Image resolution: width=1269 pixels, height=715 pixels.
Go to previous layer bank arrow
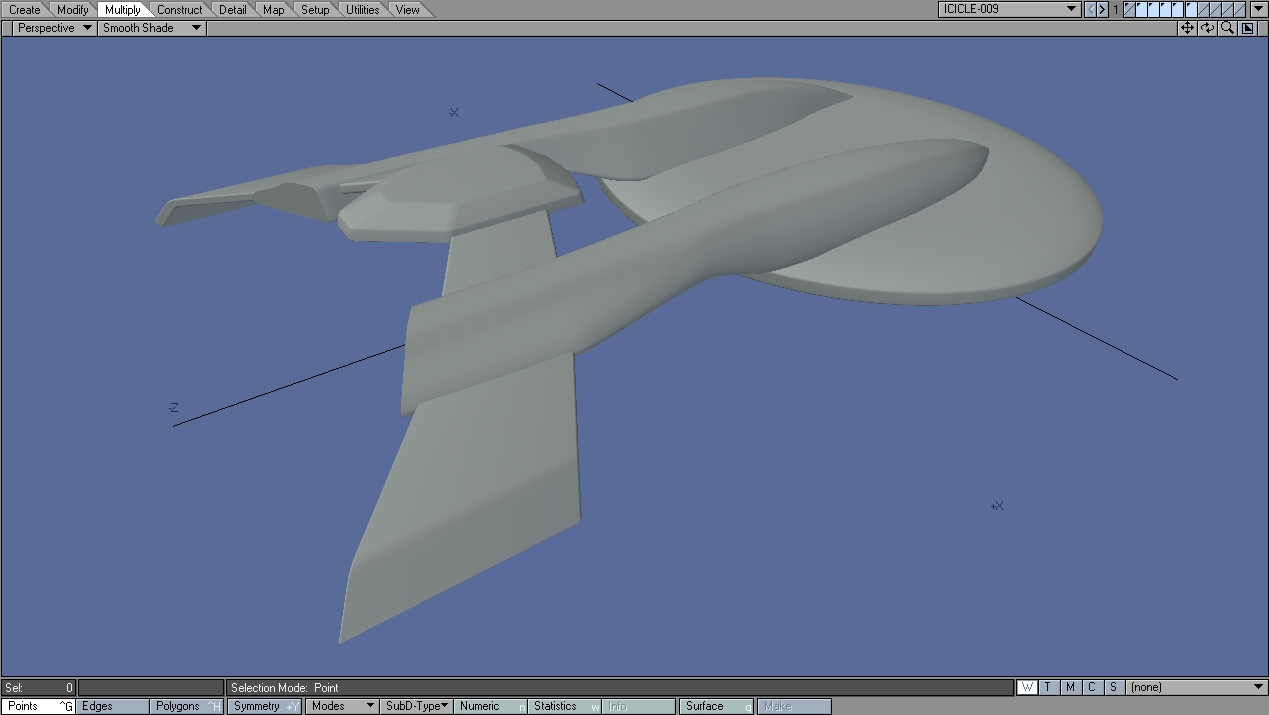(1091, 9)
